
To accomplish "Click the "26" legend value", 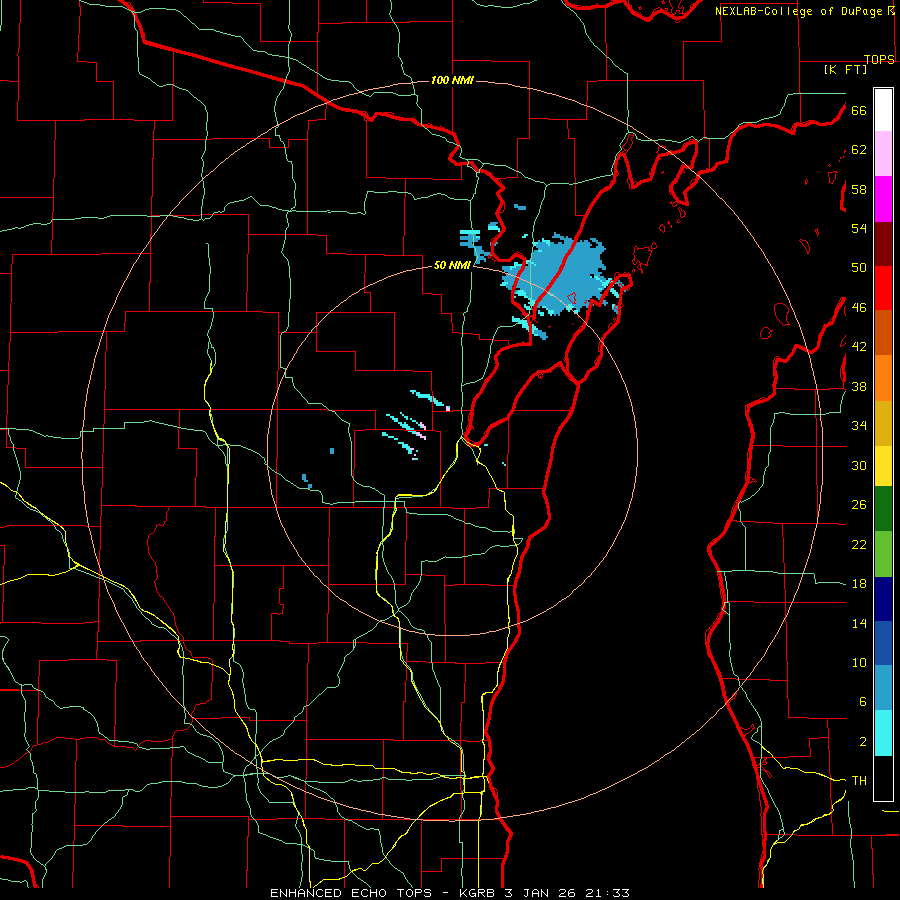I will click(x=858, y=505).
